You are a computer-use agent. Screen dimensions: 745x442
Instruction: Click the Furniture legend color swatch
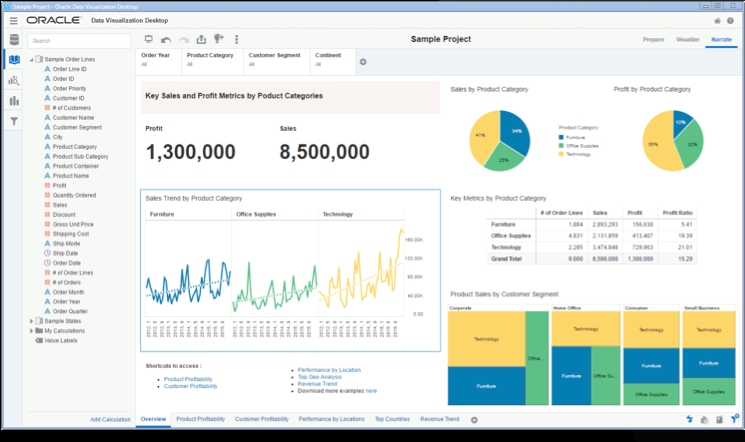(561, 137)
